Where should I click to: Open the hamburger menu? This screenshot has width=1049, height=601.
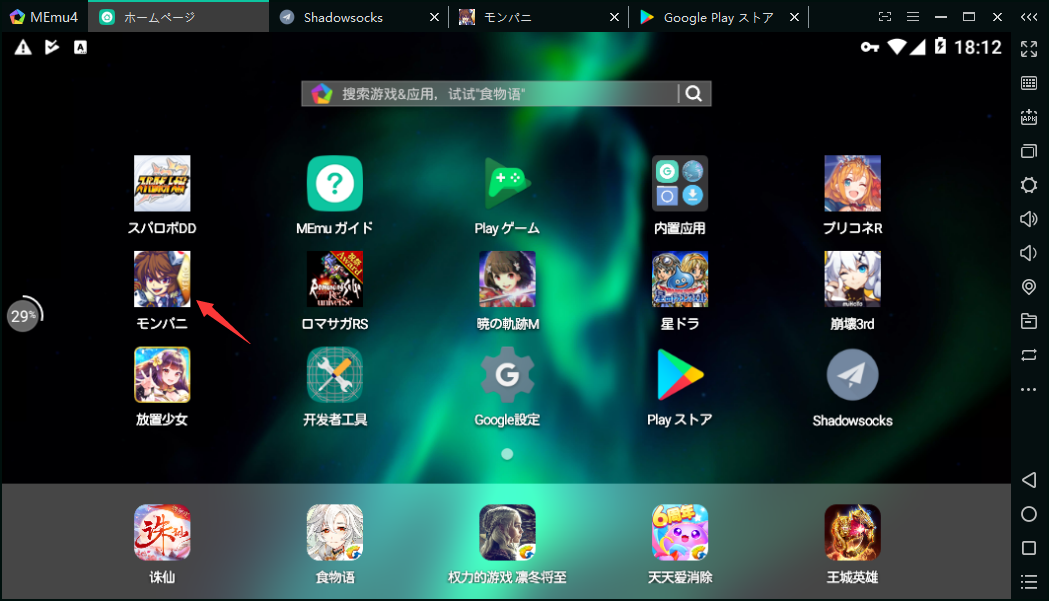pyautogui.click(x=913, y=16)
